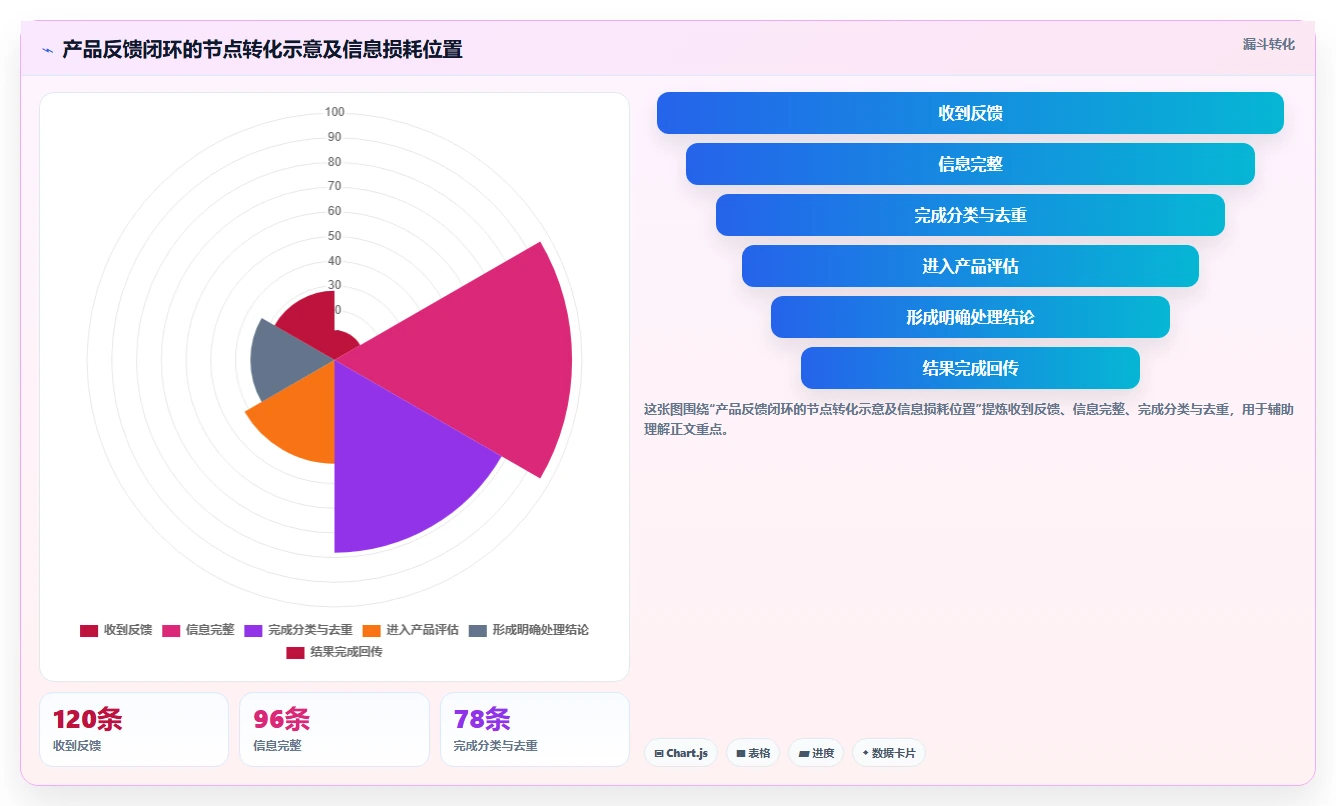The height and width of the screenshot is (806, 1336).
Task: Click the axis tick label 80
Action: [334, 162]
